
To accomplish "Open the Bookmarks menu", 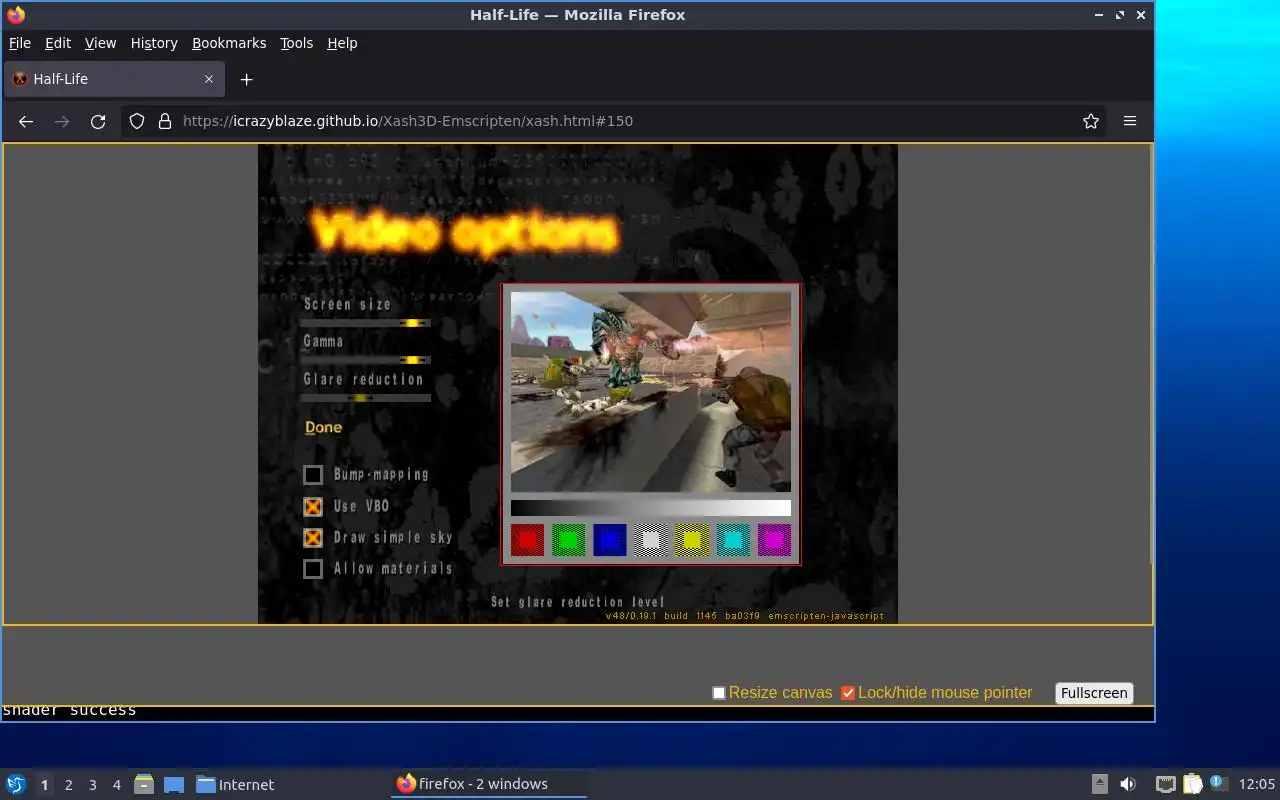I will pos(229,43).
